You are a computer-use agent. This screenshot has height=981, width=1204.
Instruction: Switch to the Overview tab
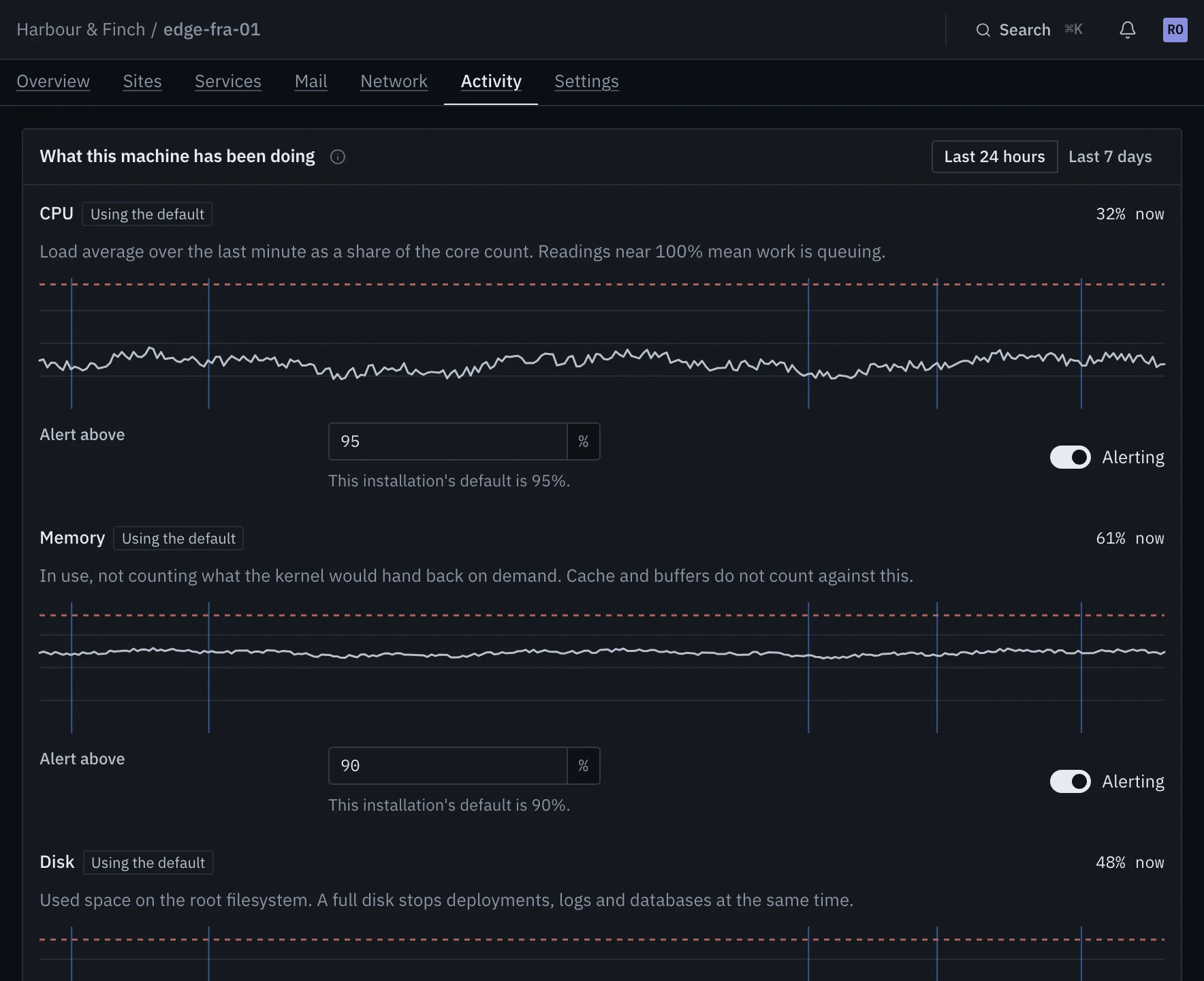[x=53, y=81]
